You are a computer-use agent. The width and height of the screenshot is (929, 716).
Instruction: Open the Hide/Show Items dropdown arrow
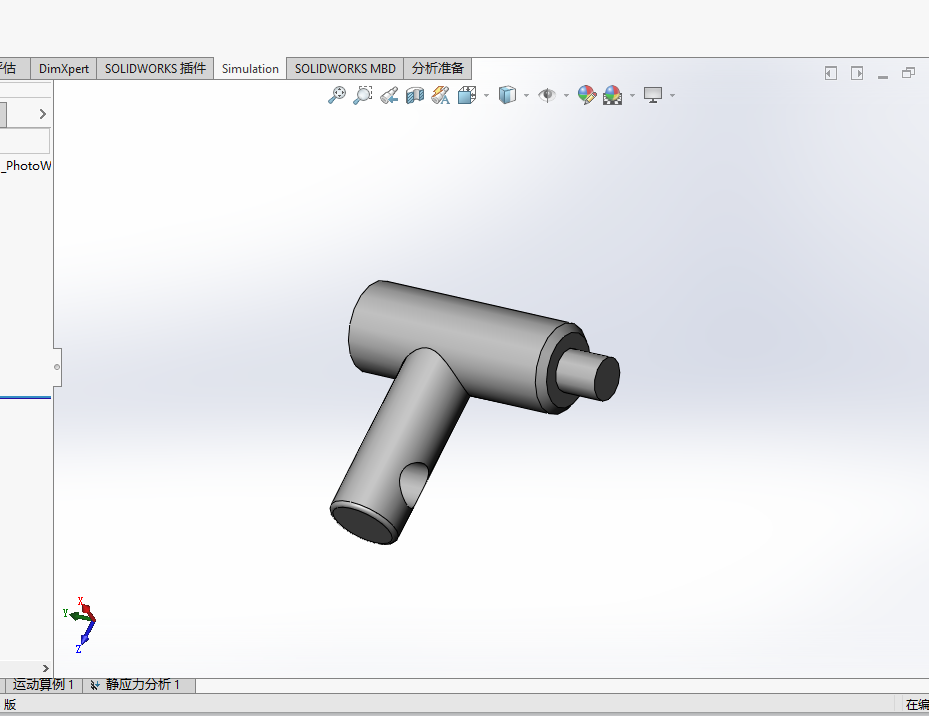566,95
